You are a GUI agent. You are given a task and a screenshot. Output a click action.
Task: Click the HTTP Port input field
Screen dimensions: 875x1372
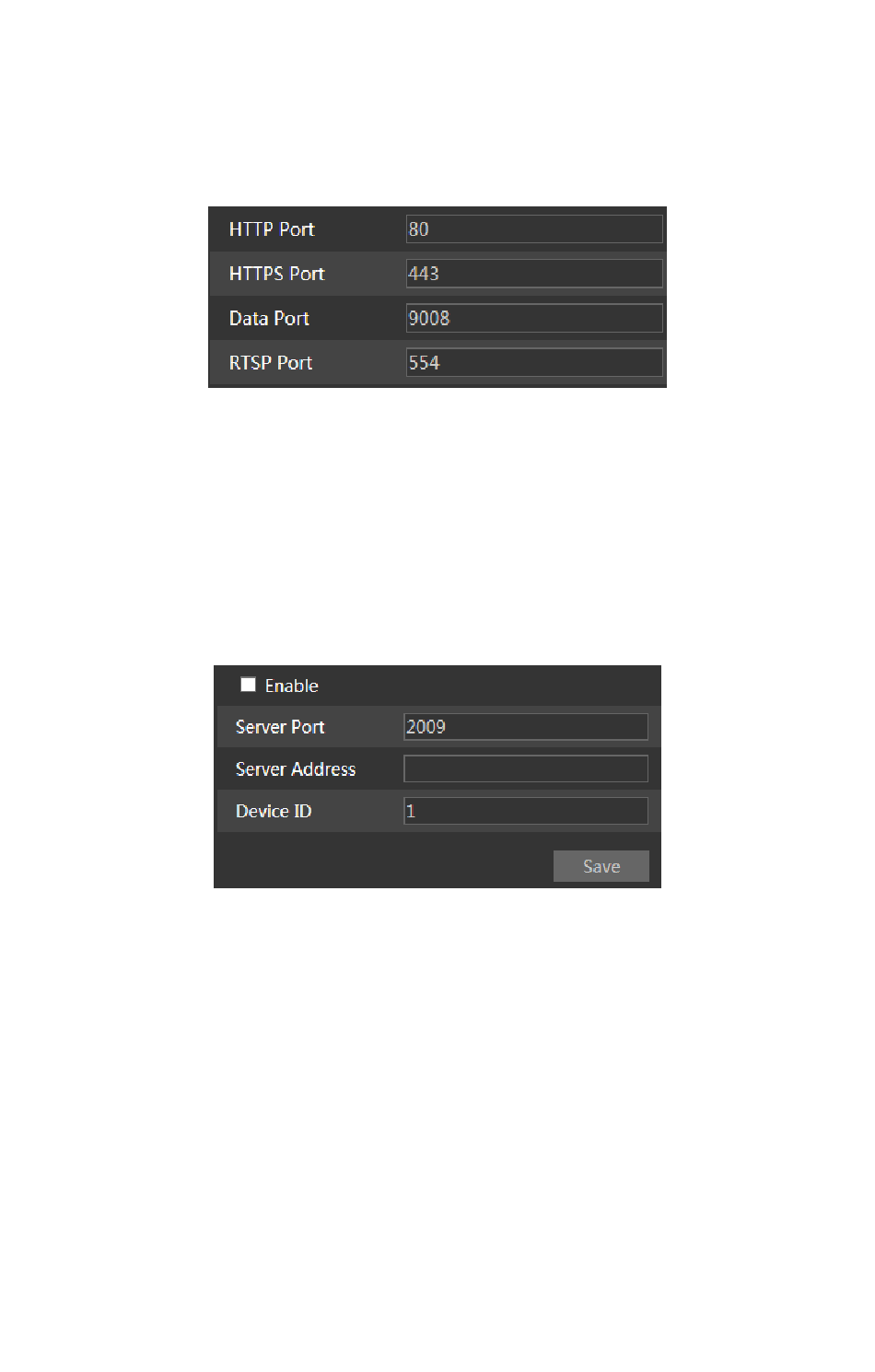(534, 229)
